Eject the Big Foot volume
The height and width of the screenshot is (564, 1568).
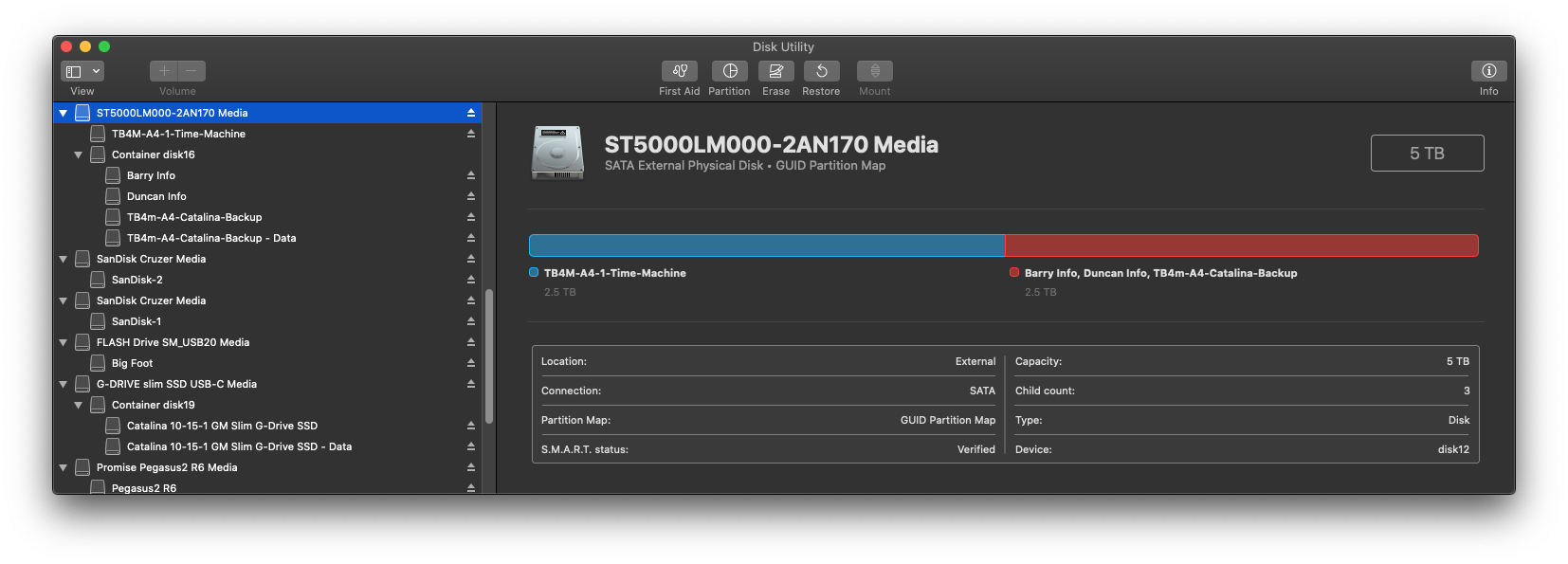pos(470,363)
